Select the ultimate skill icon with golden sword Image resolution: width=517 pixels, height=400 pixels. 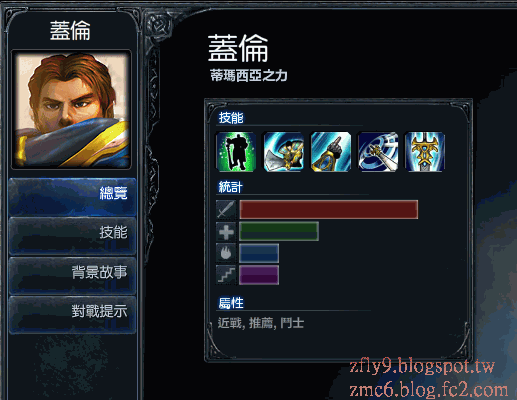(425, 152)
